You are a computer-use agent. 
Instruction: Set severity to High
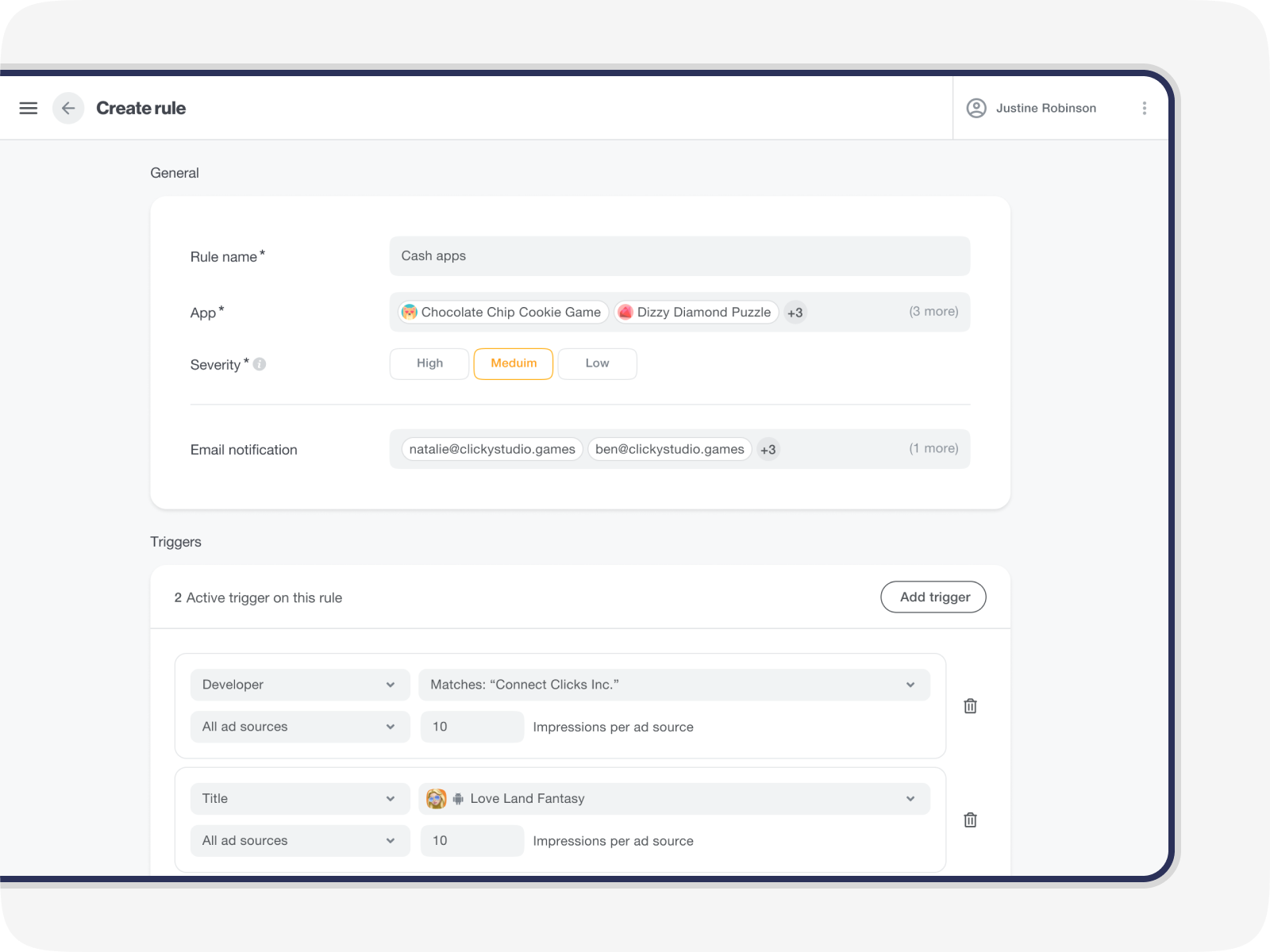tap(429, 363)
